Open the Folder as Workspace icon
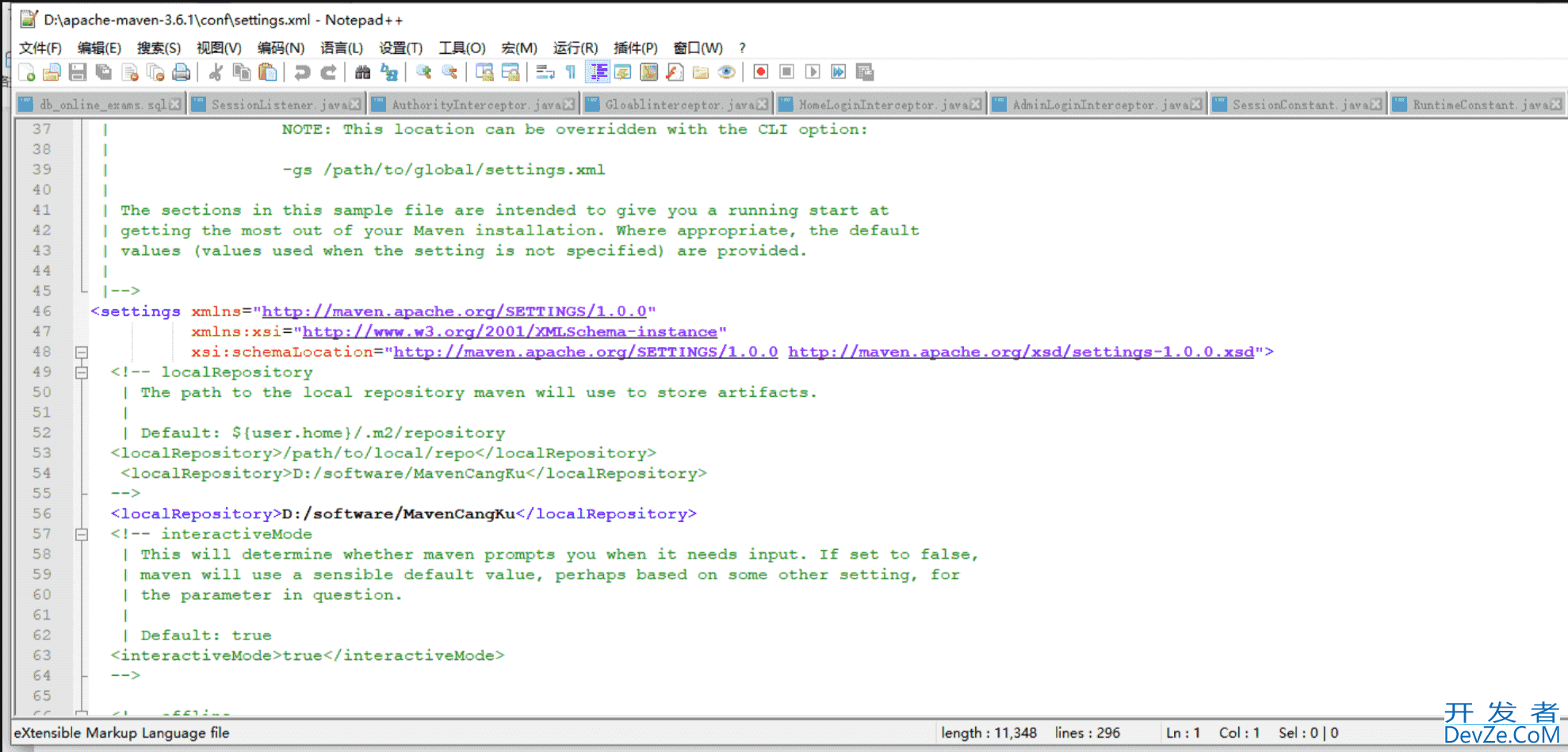Image resolution: width=1568 pixels, height=752 pixels. point(701,73)
